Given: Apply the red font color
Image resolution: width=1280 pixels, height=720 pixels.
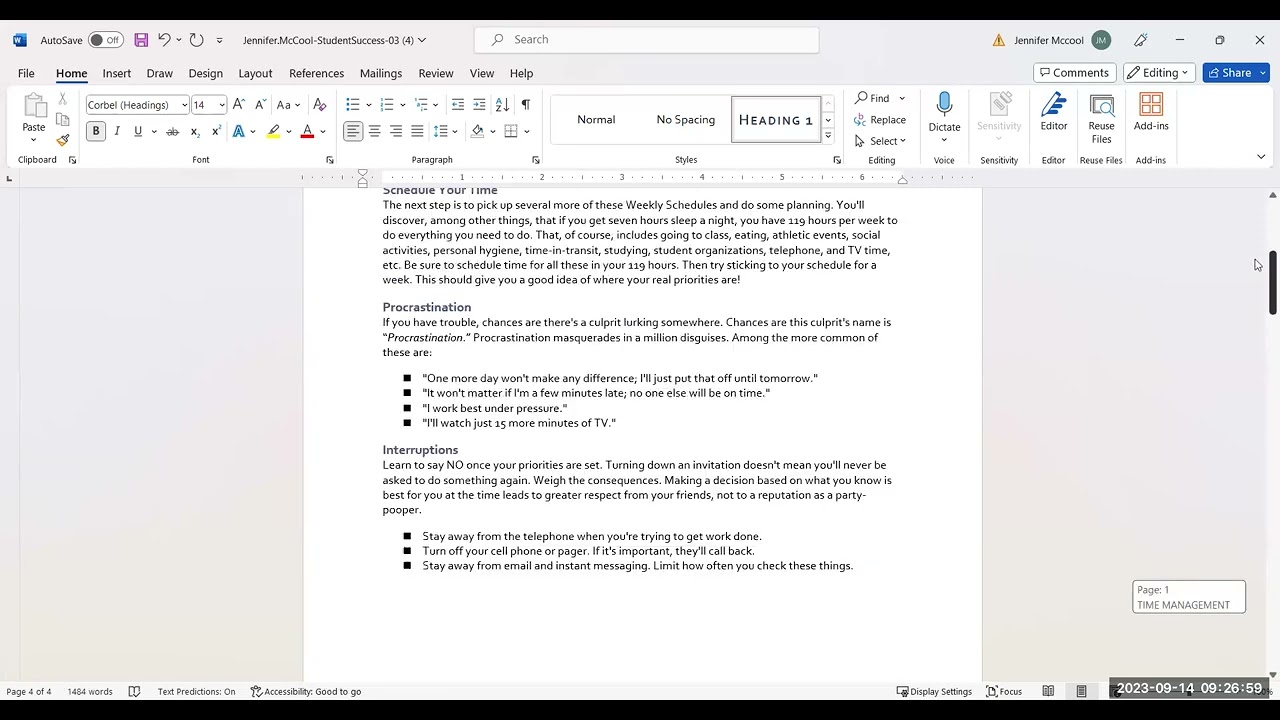Looking at the screenshot, I should [307, 132].
